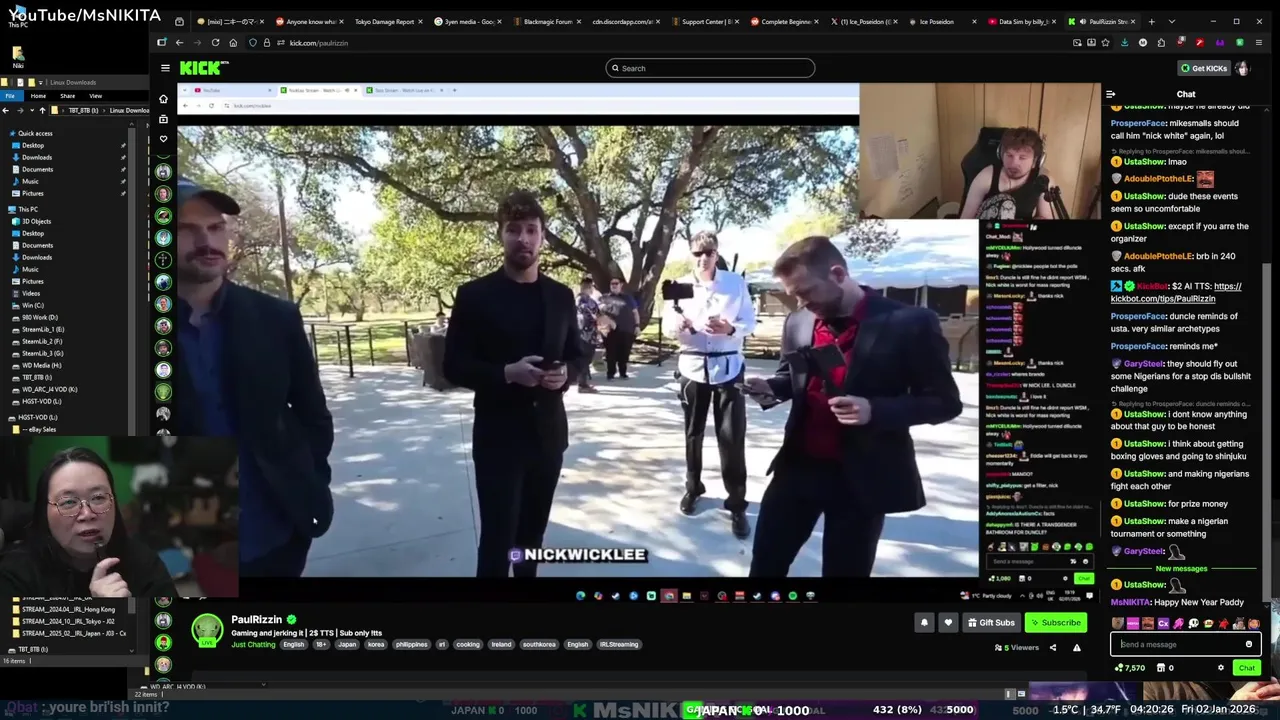Click the green Subscribe button
Viewport: 1280px width, 720px height.
[1055, 622]
